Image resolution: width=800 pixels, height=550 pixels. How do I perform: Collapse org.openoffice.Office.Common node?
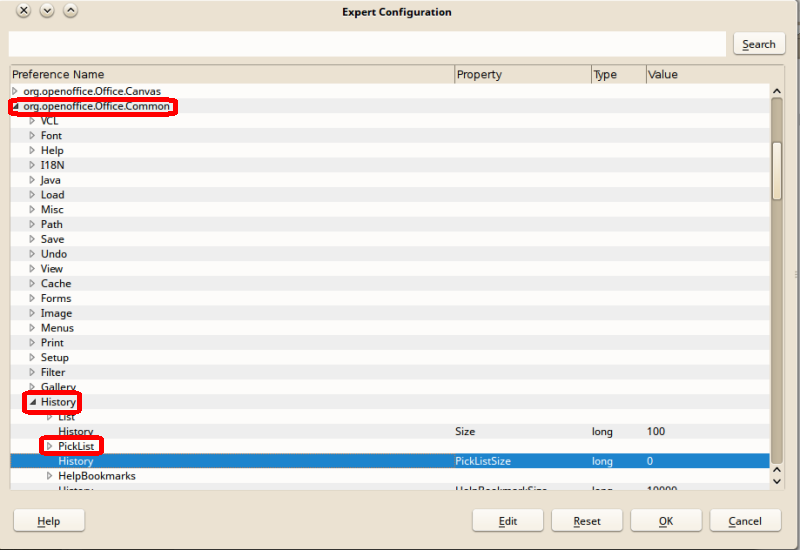tap(15, 106)
